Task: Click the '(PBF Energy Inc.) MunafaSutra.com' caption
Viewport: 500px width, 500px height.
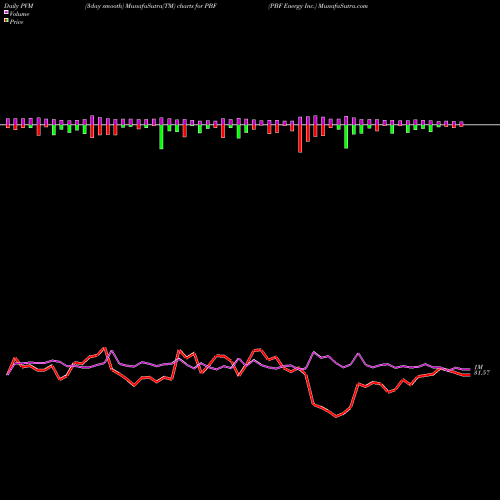Action: 318,6
